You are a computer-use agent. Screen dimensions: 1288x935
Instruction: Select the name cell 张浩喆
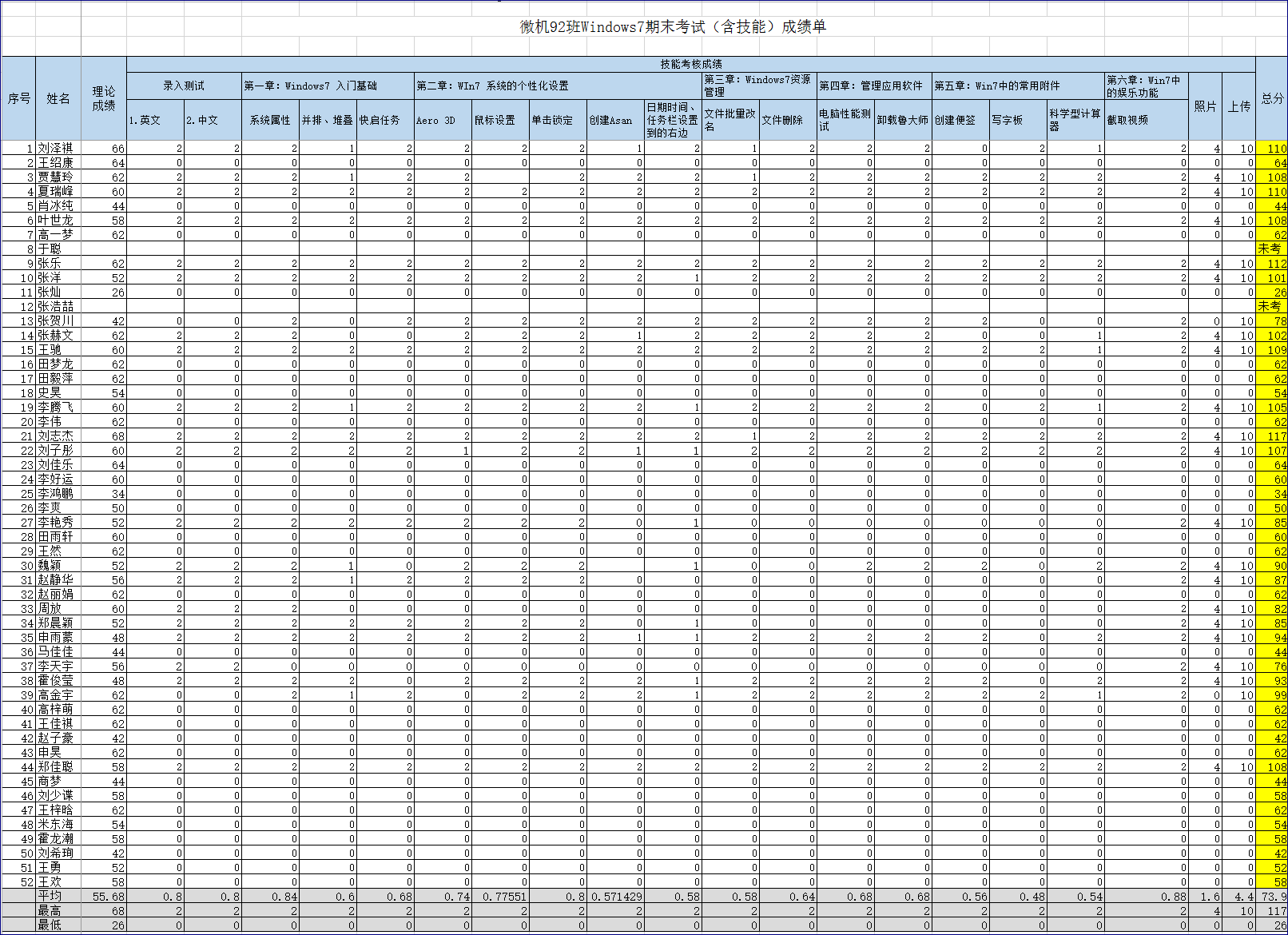pyautogui.click(x=58, y=307)
